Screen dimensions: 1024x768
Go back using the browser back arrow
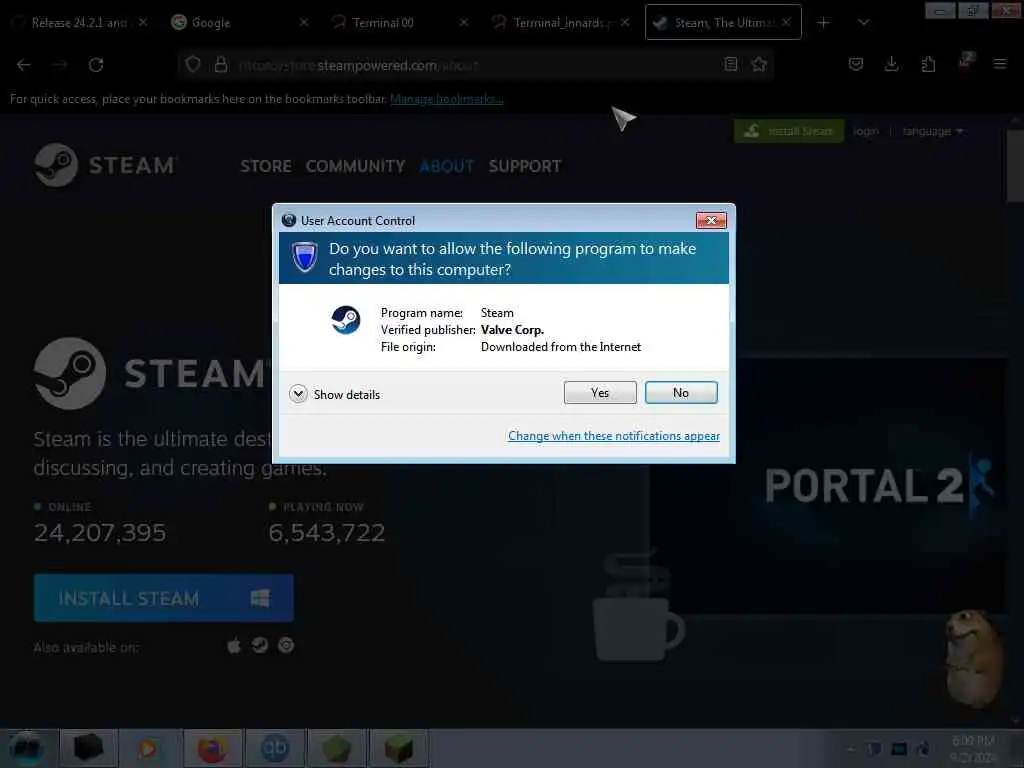(x=24, y=65)
